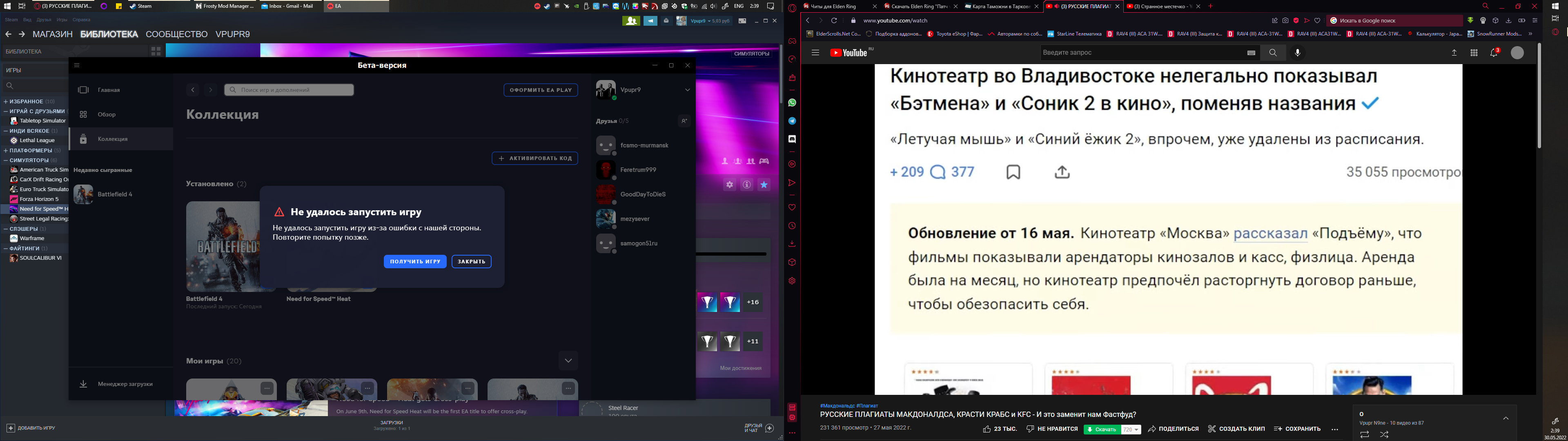This screenshot has width=1568, height=441.
Task: Open YouTube apps grid icon
Action: [1474, 53]
